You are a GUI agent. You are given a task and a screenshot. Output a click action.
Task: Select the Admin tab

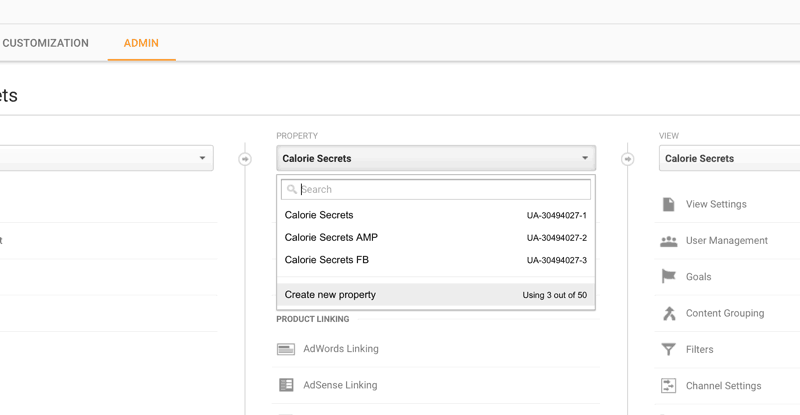141,43
